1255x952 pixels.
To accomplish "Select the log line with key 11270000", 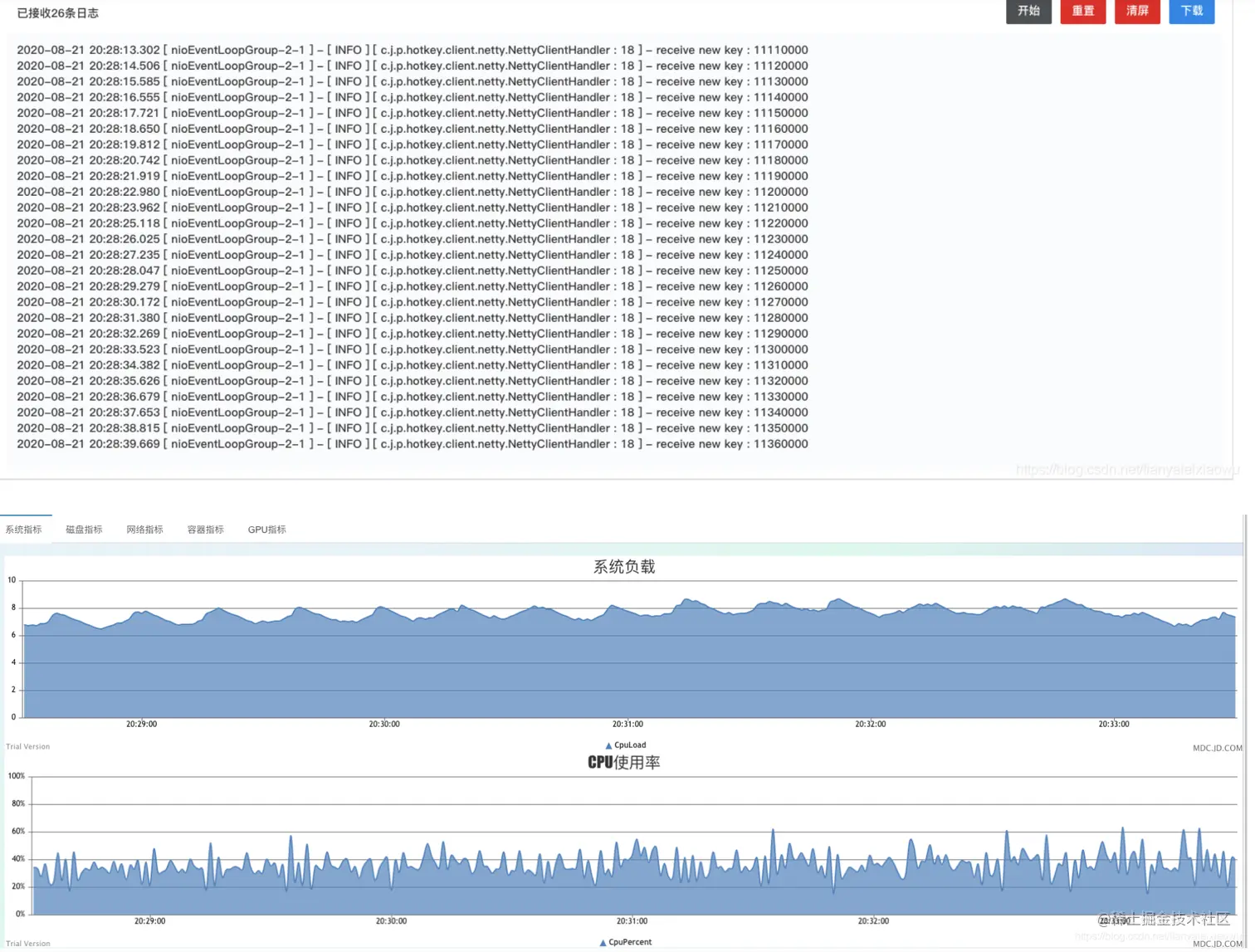I will tap(413, 302).
